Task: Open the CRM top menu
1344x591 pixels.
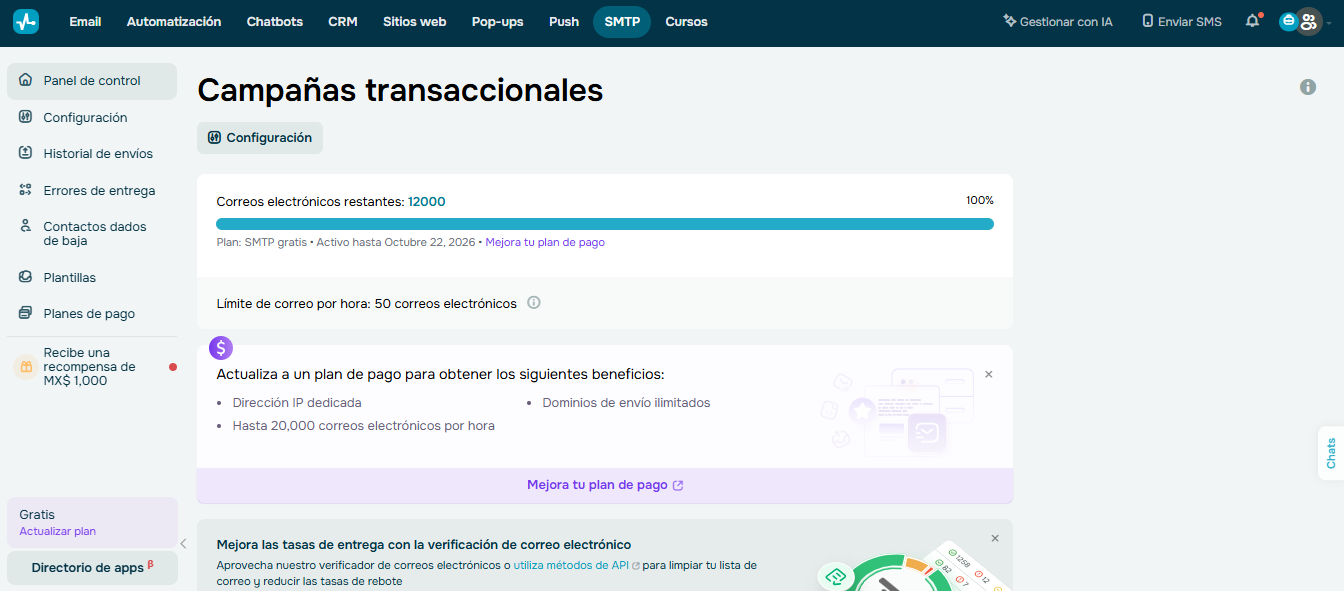Action: coord(343,21)
